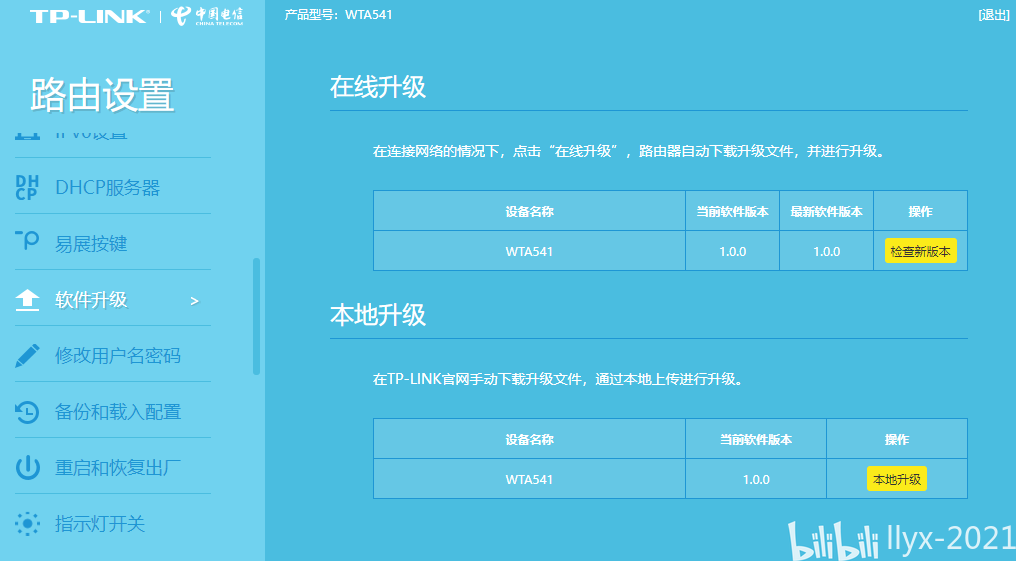Click the 最新软件版本 column header
The height and width of the screenshot is (561, 1016).
[826, 211]
